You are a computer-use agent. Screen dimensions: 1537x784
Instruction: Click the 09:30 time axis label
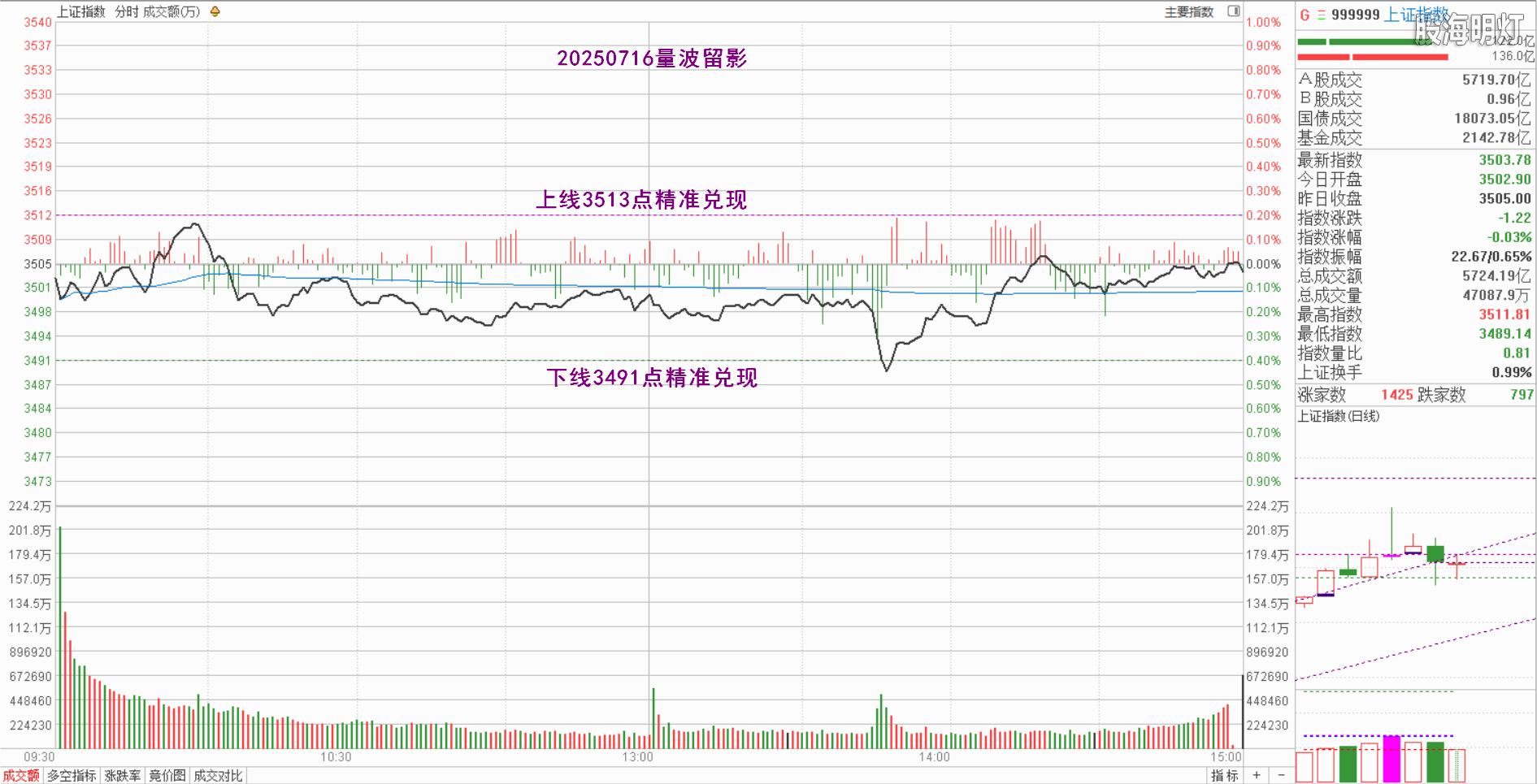point(39,757)
